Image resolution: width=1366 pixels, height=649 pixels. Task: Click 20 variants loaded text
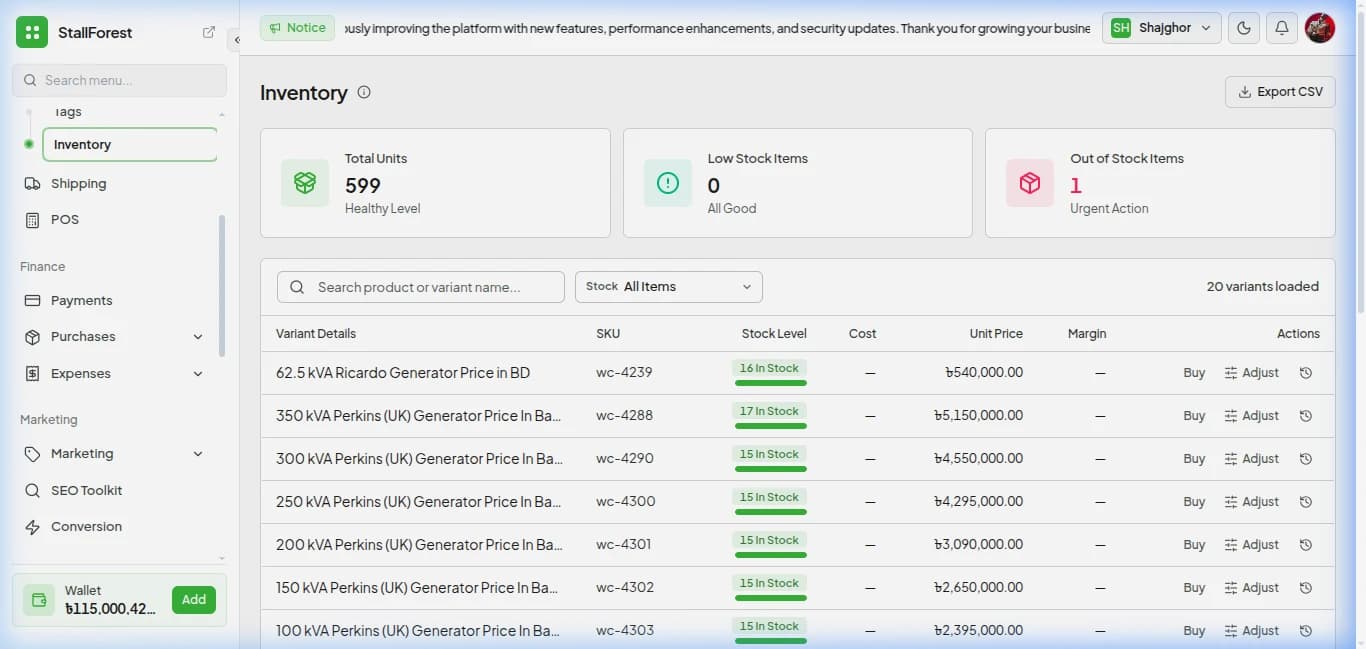pos(1263,287)
